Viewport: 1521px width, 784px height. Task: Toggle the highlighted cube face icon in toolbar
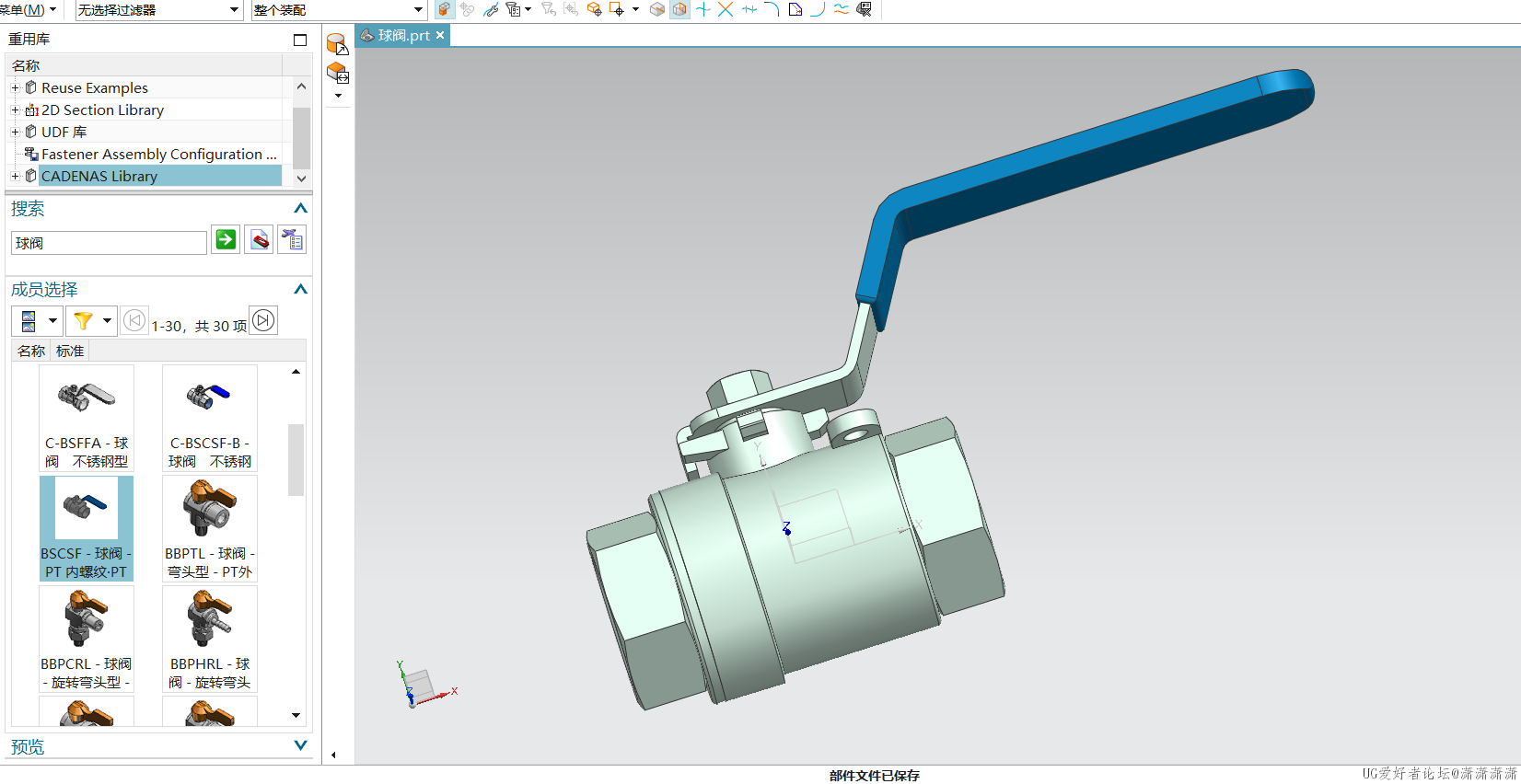pyautogui.click(x=679, y=9)
